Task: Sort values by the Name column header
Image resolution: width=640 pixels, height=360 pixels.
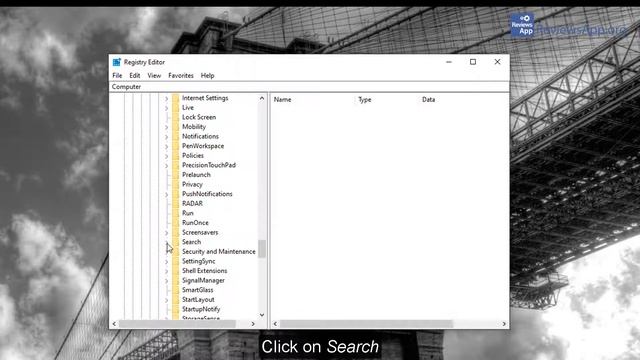Action: [x=282, y=100]
